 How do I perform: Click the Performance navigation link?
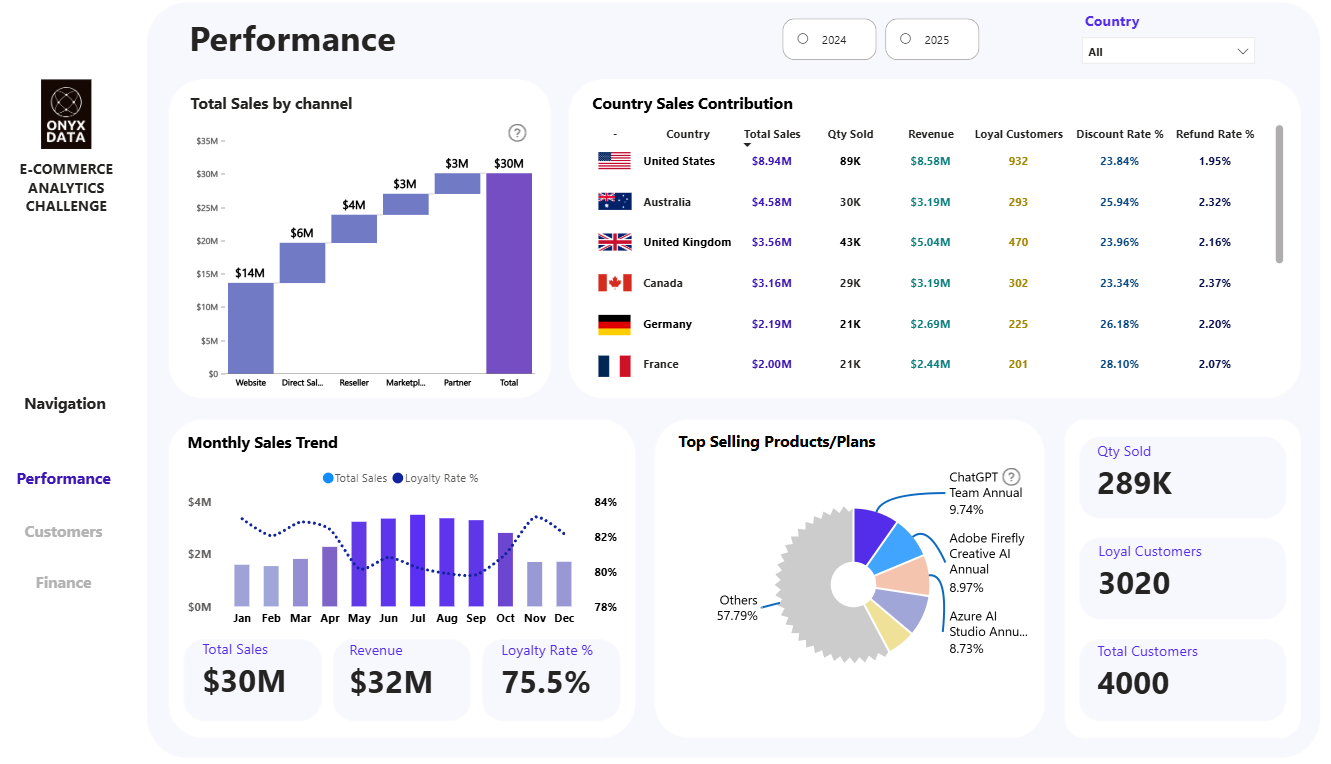(64, 479)
